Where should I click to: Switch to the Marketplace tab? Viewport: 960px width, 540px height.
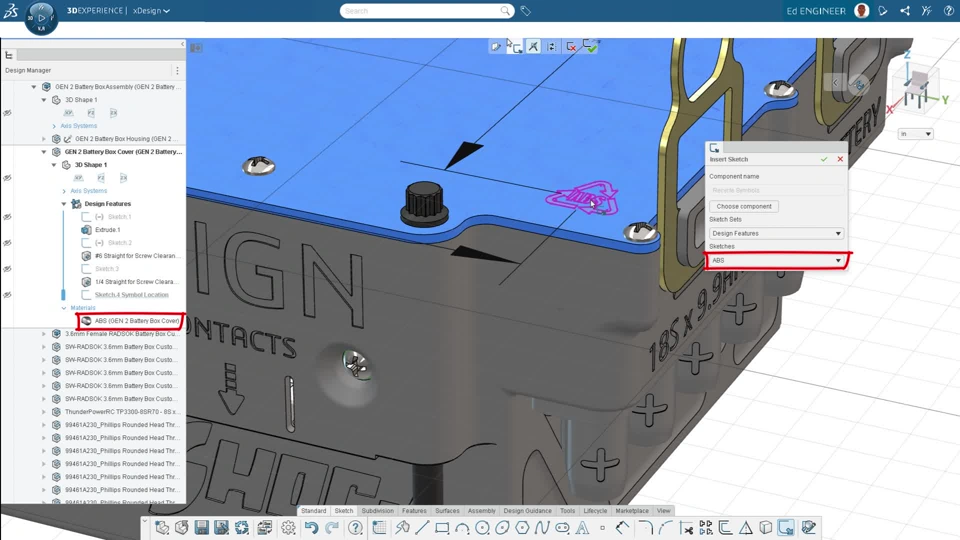point(632,511)
